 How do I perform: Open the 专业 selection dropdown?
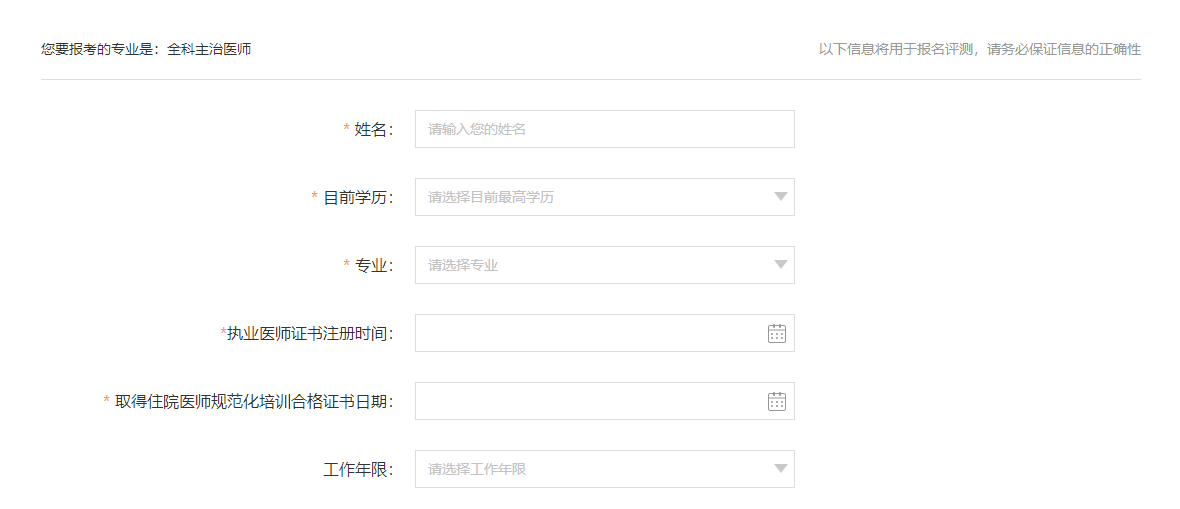click(x=590, y=265)
